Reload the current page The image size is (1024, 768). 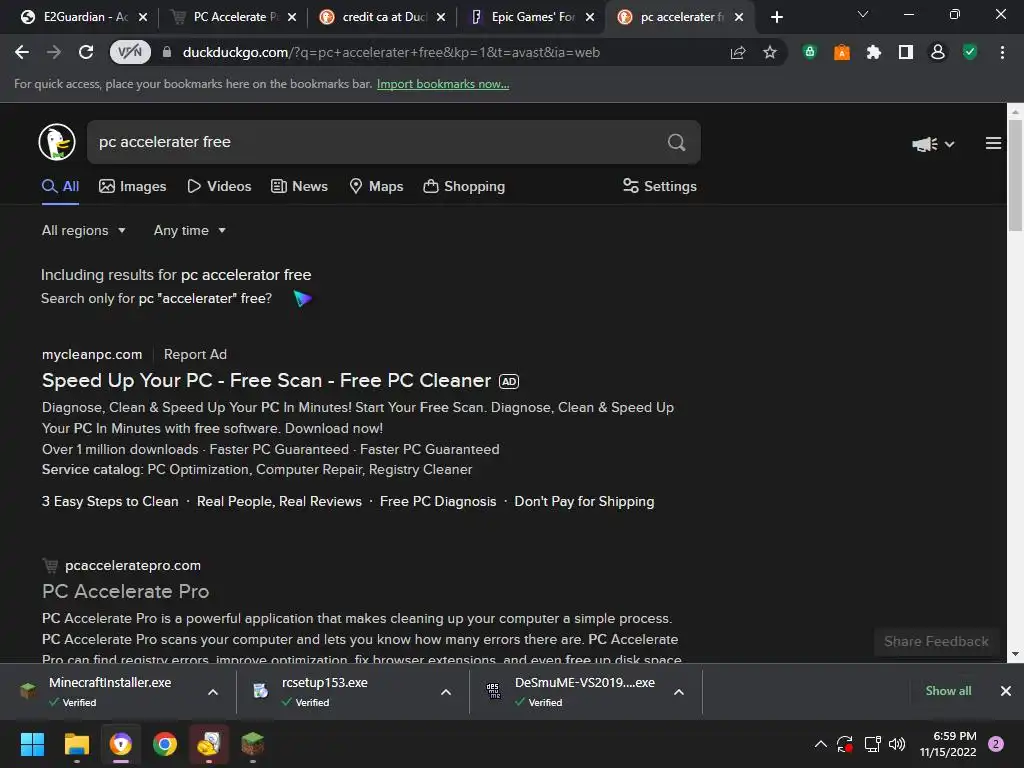[86, 52]
